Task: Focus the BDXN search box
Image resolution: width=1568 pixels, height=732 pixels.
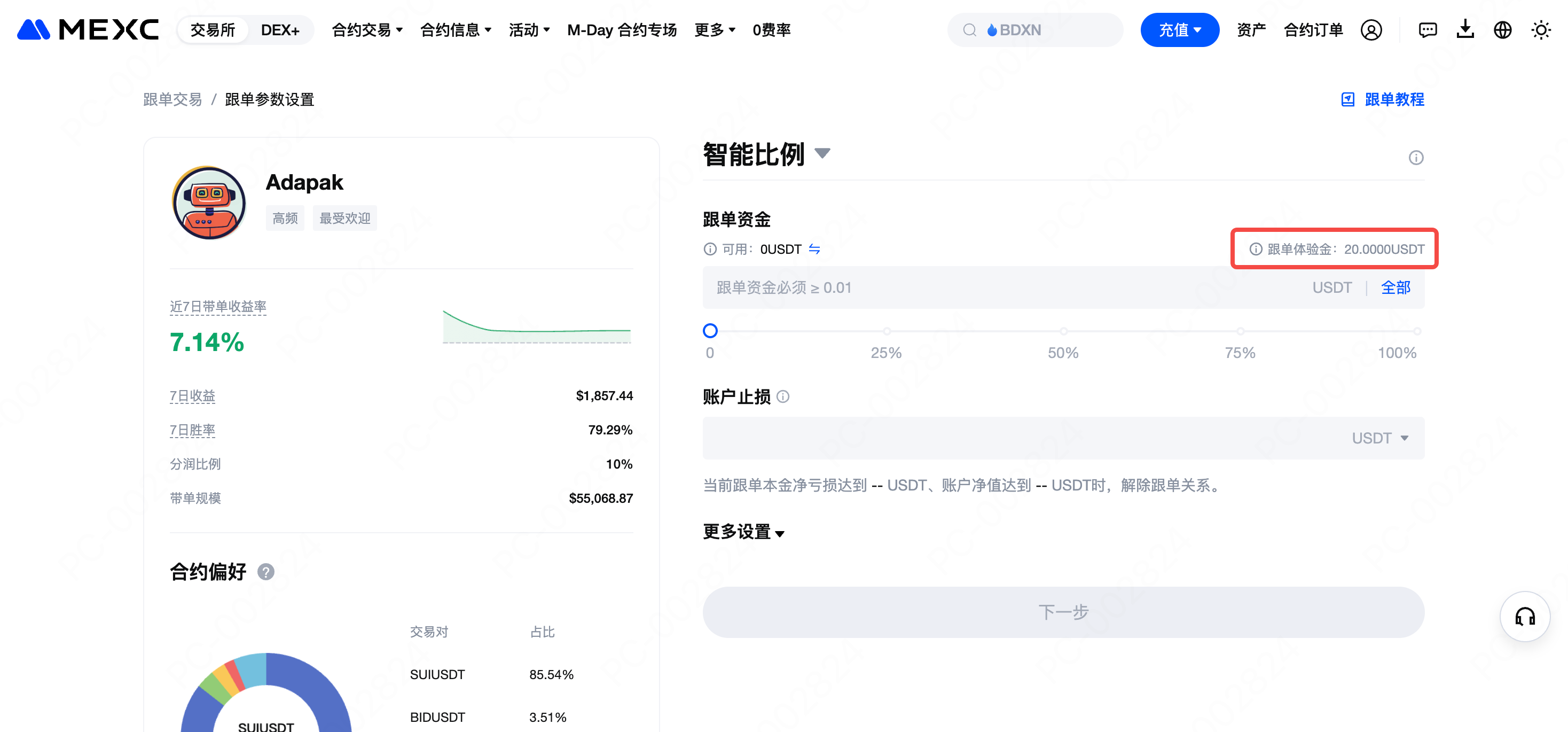Action: click(x=1035, y=30)
